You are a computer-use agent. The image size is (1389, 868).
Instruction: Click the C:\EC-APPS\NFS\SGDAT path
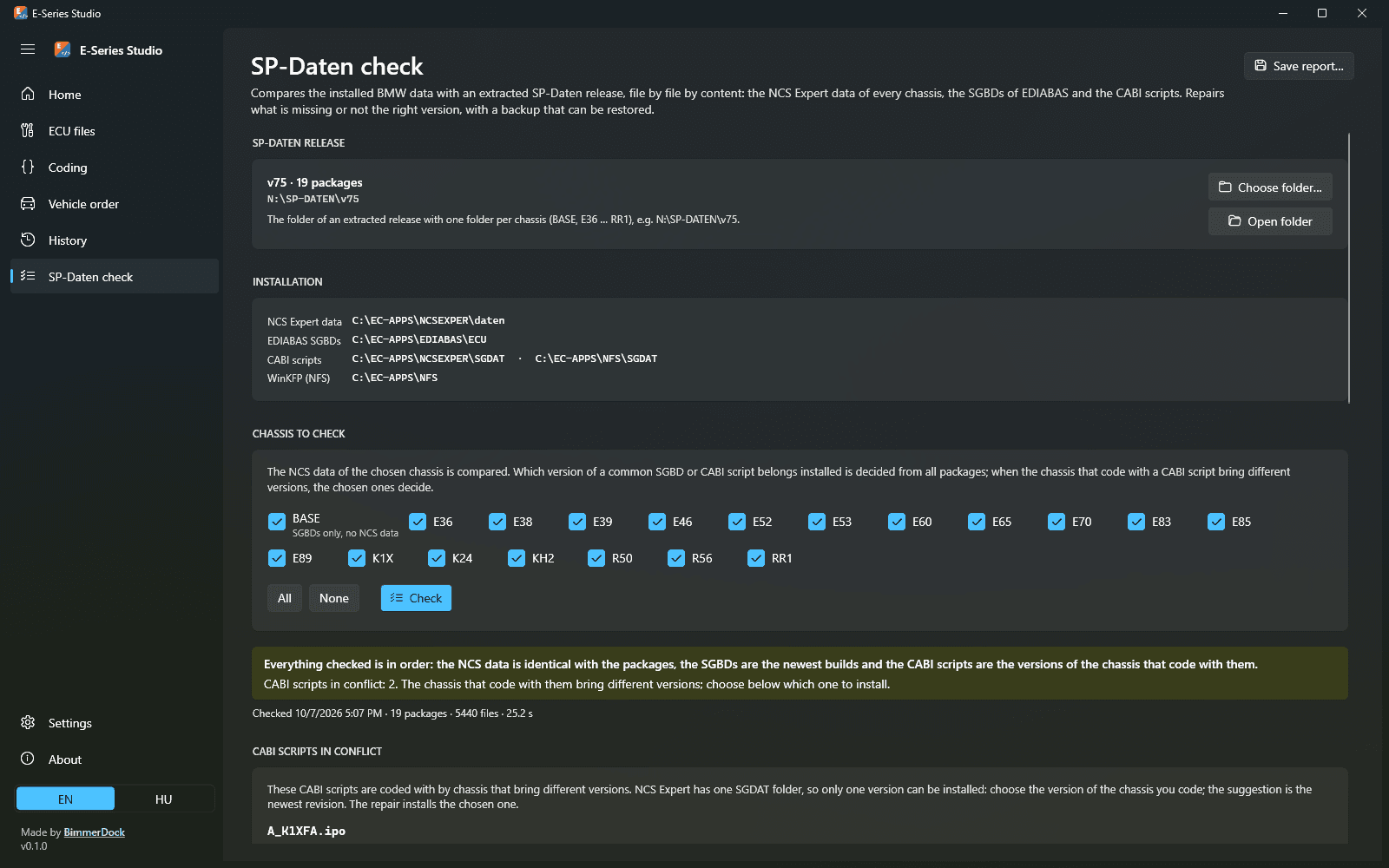point(596,358)
